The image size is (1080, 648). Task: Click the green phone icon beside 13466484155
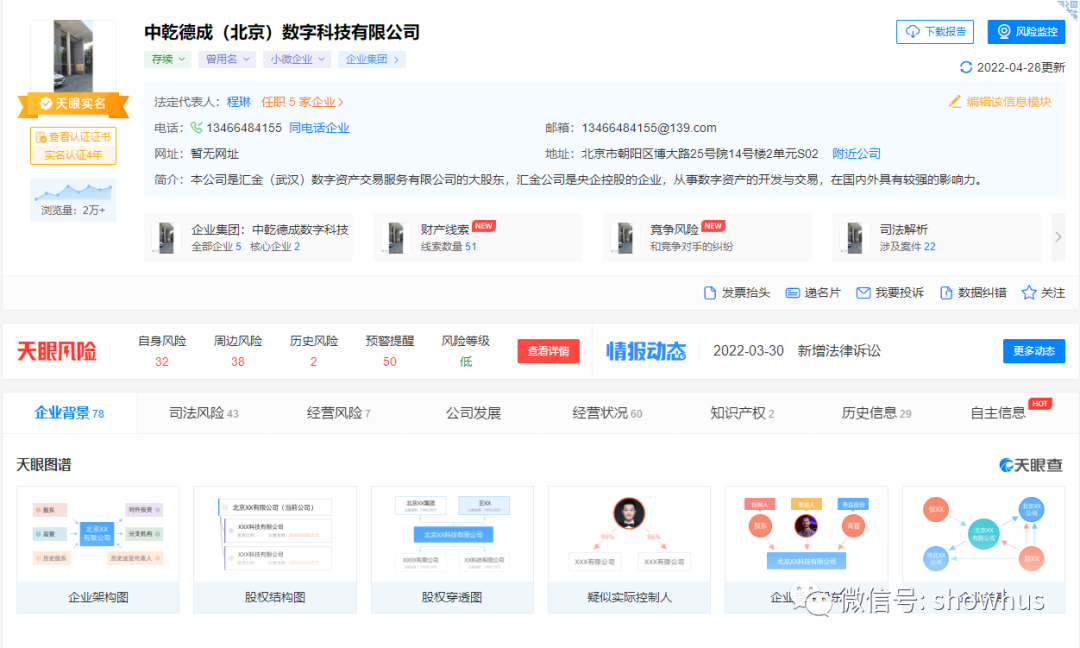point(196,127)
